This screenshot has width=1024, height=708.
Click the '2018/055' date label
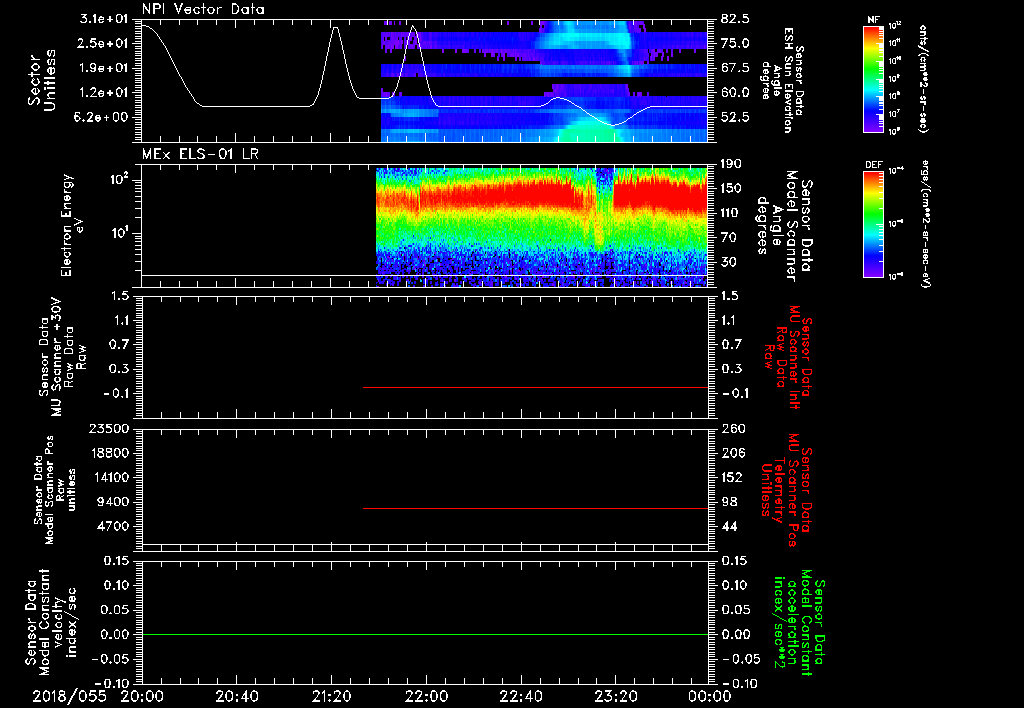[69, 696]
